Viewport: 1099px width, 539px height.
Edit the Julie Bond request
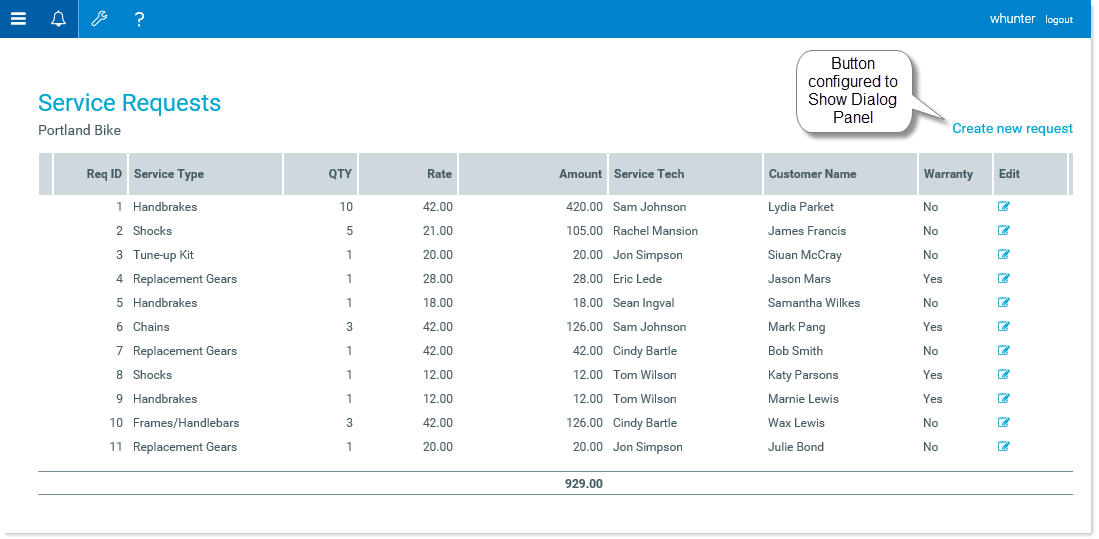click(1004, 446)
